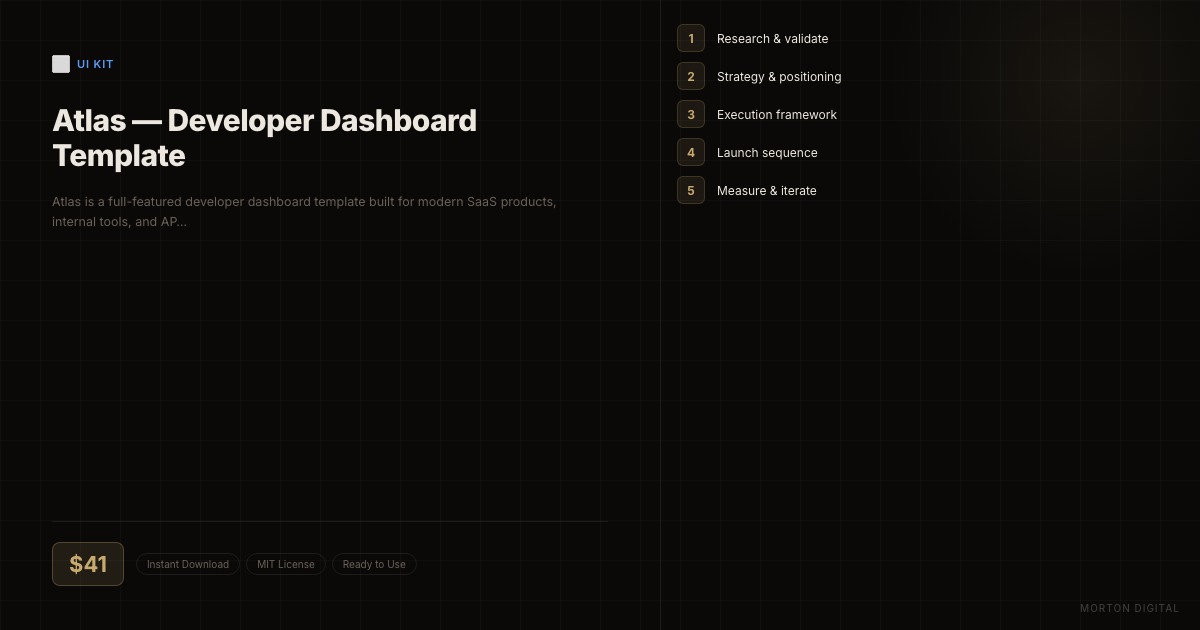Select the Launch sequence step text
Image resolution: width=1200 pixels, height=630 pixels.
(x=767, y=153)
